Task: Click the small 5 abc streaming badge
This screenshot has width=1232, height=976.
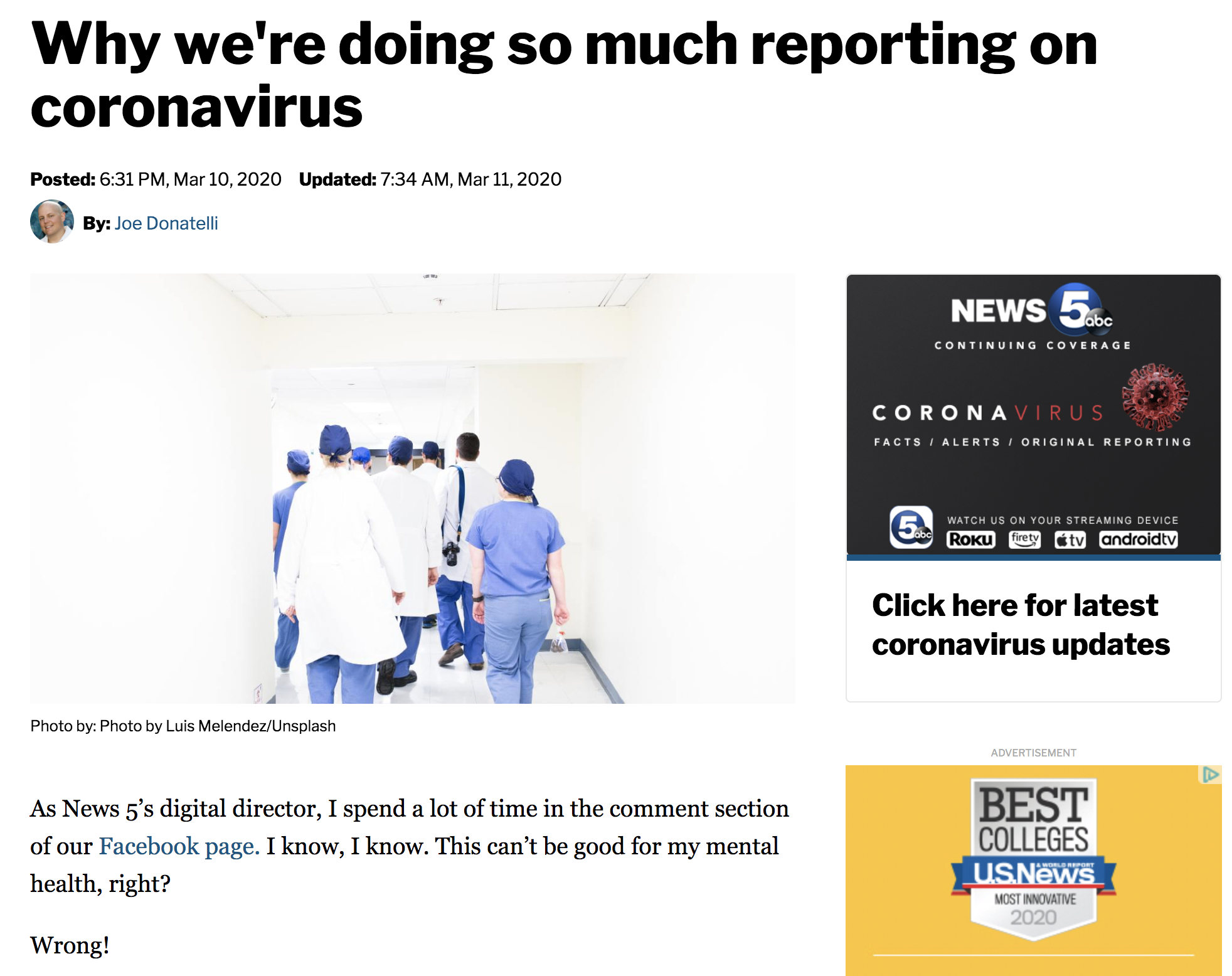Action: tap(911, 528)
